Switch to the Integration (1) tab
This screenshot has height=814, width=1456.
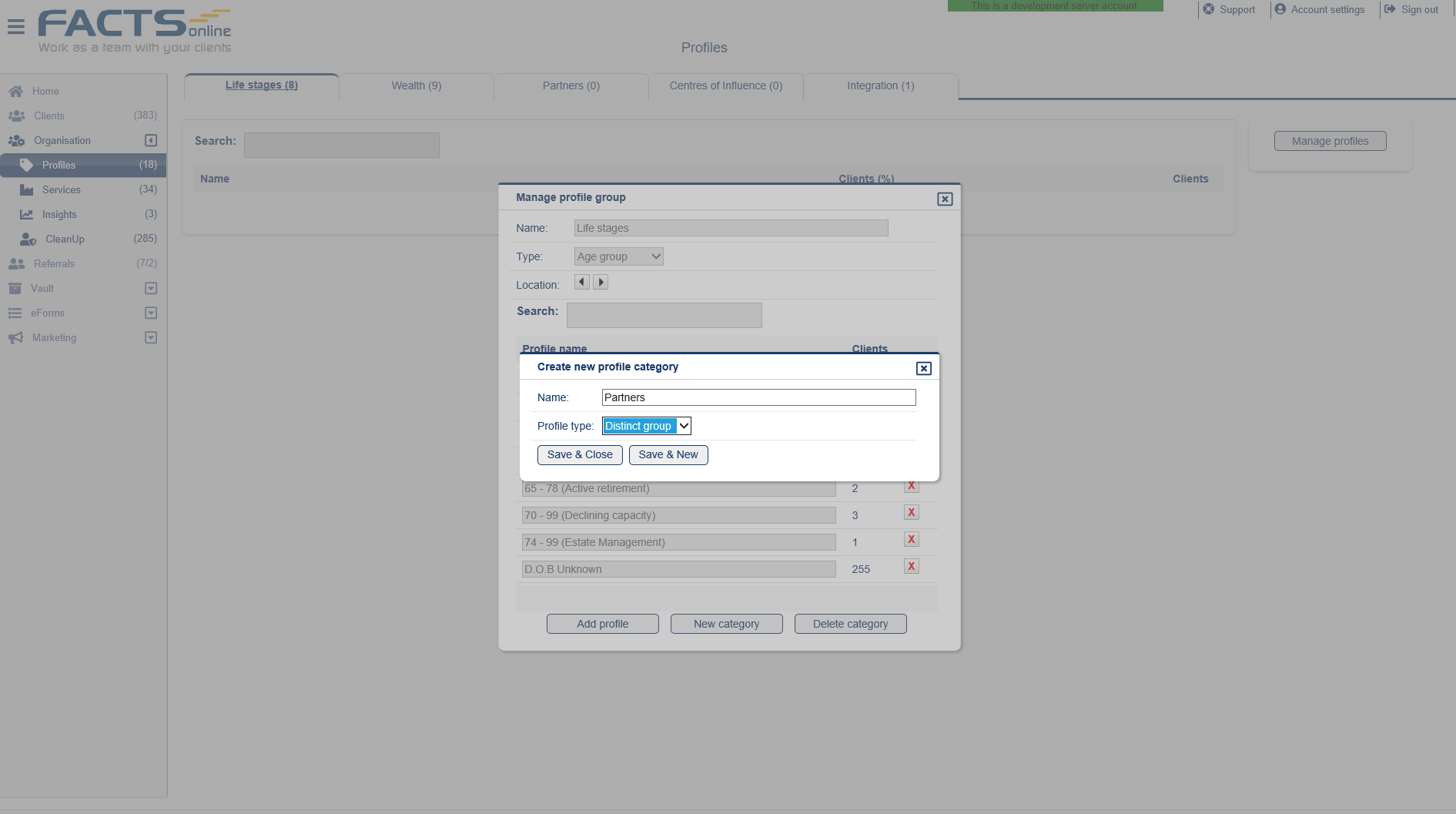point(881,86)
